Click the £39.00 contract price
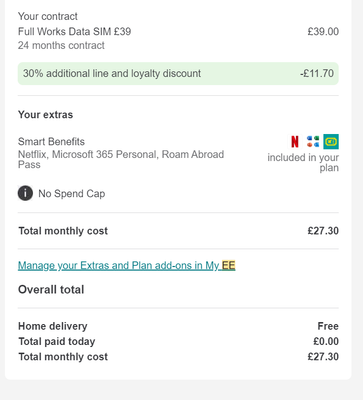Viewport: 363px width, 400px height. (323, 32)
